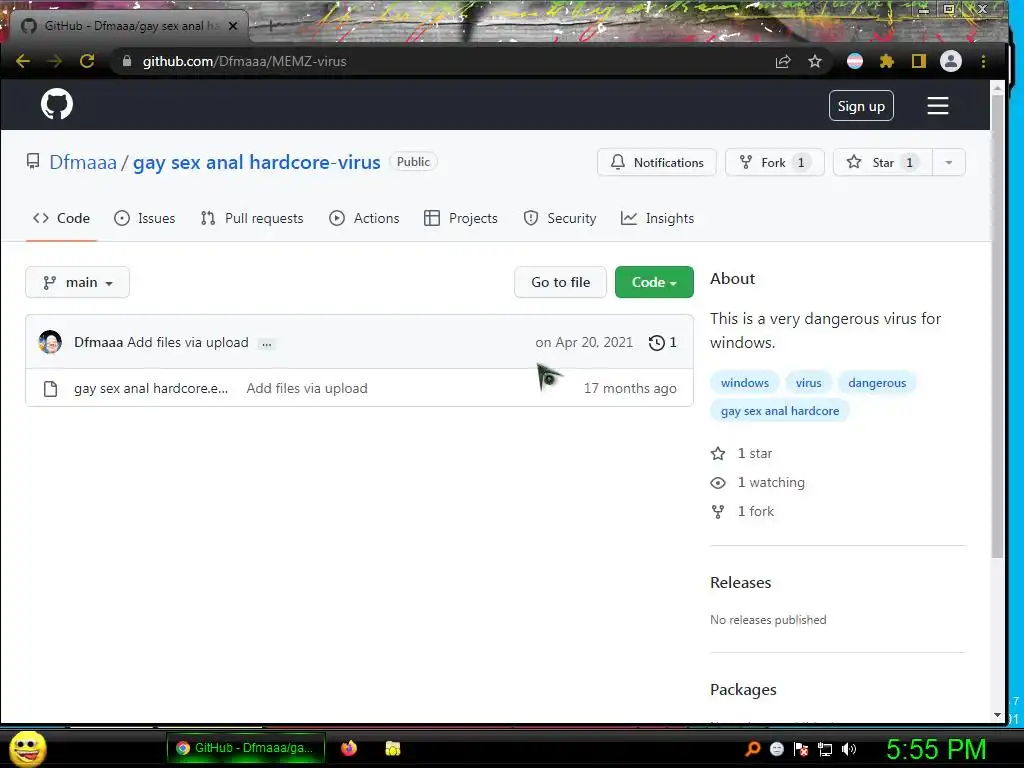Click the windows topic tag
This screenshot has width=1024, height=768.
tap(744, 383)
